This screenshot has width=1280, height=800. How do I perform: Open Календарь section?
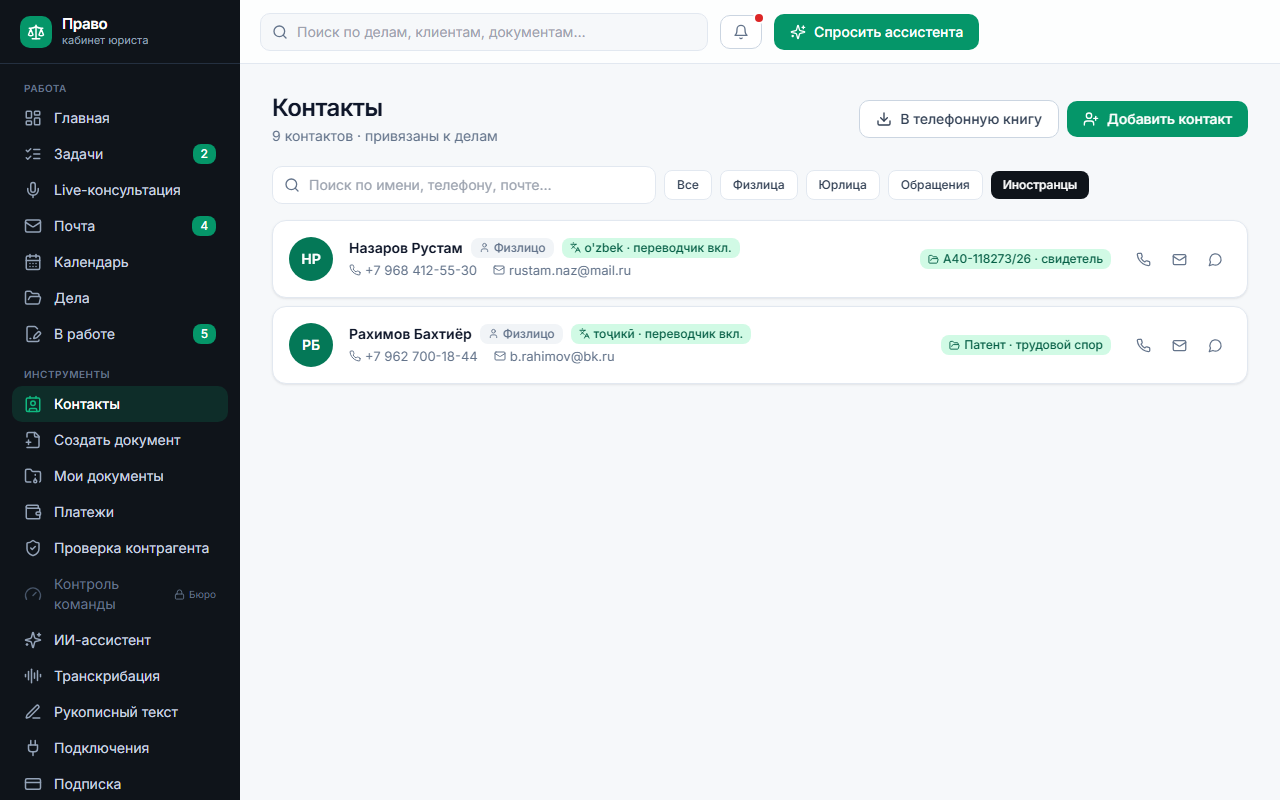click(x=120, y=262)
